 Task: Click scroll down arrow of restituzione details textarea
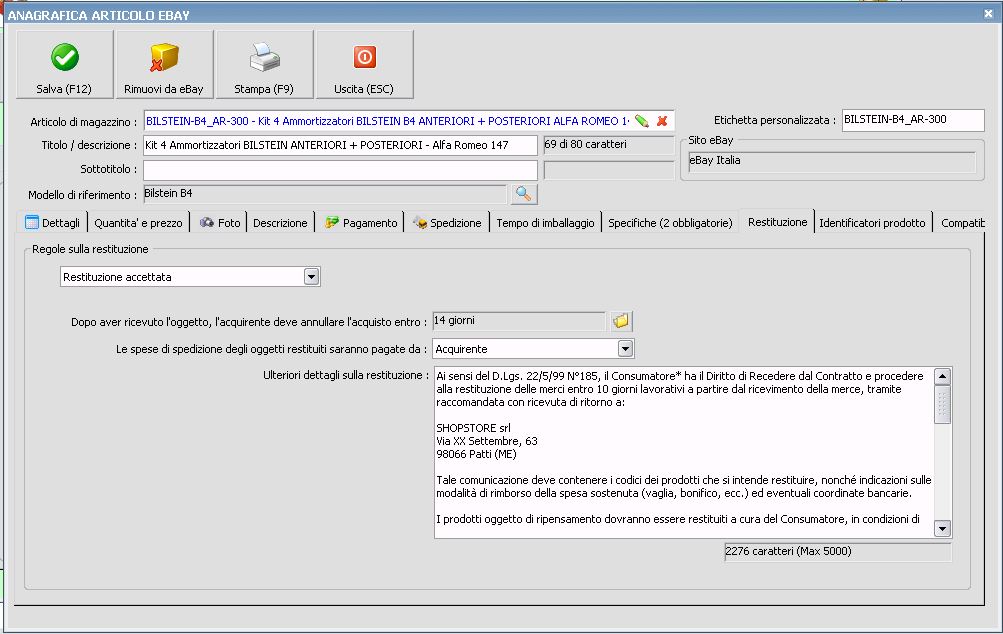(x=942, y=528)
